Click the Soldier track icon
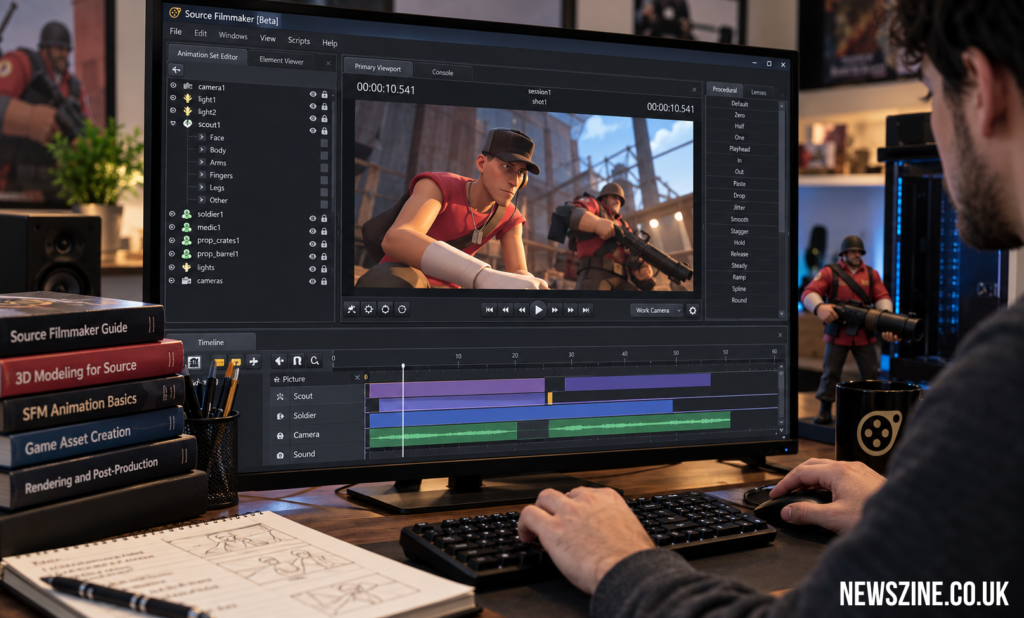The image size is (1024, 618). (x=280, y=416)
